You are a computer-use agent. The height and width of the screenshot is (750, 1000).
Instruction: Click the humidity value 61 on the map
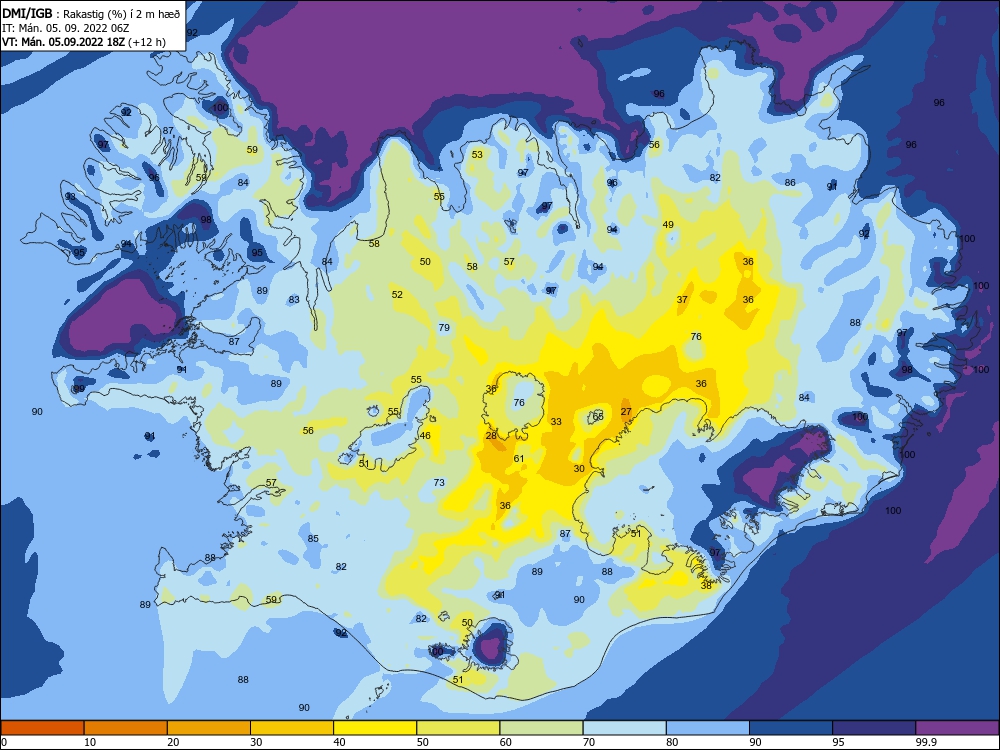pos(519,459)
